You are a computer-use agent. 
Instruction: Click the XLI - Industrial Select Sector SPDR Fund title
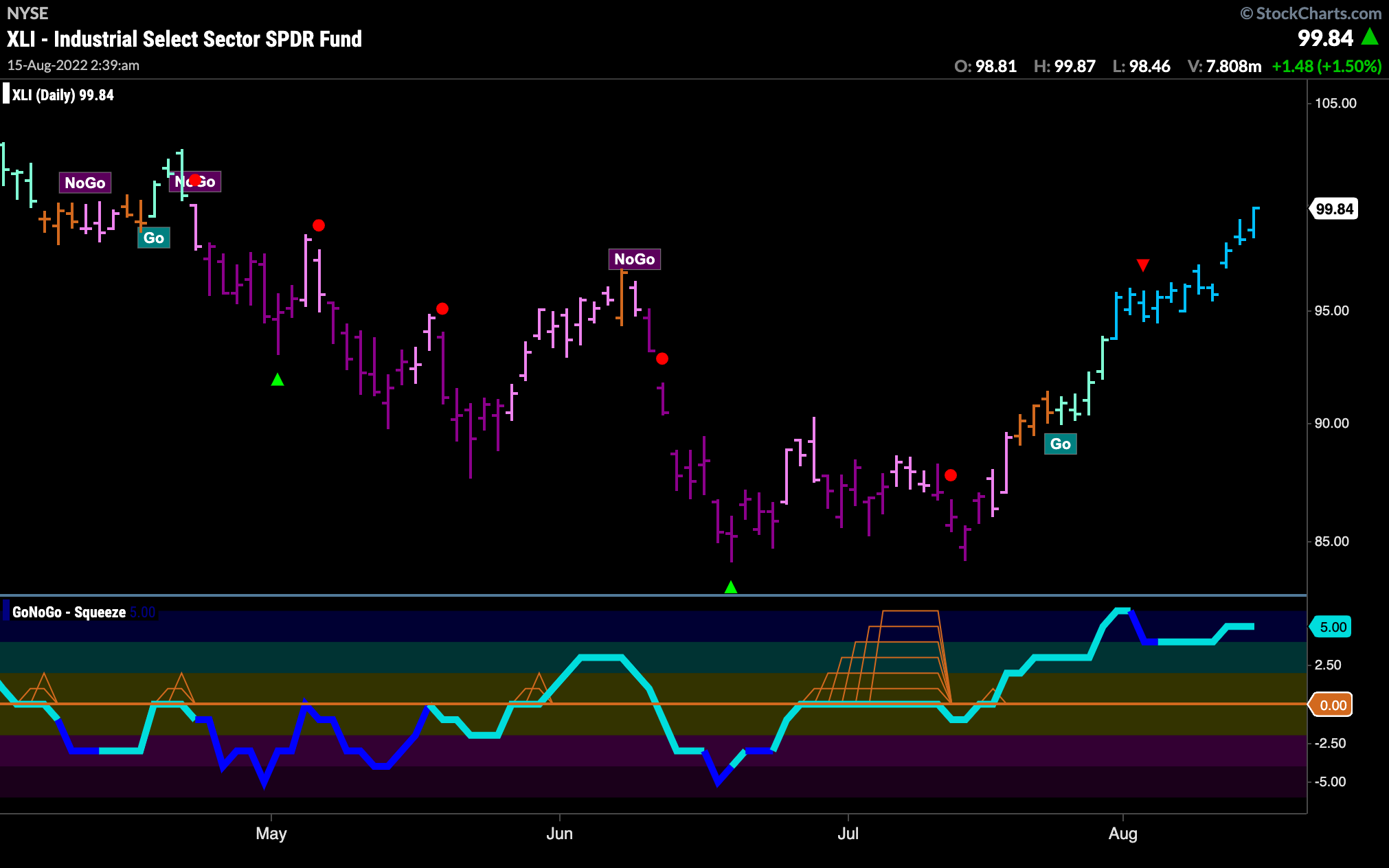(x=184, y=39)
